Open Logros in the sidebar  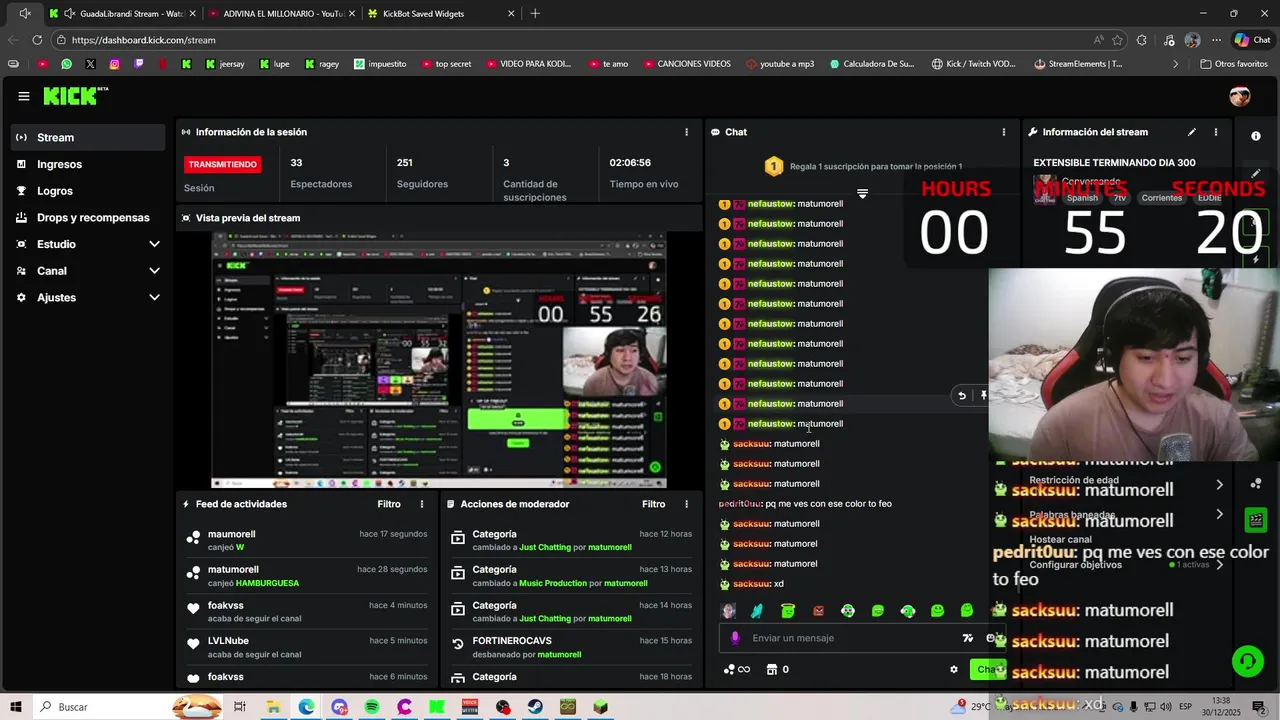pos(88,191)
